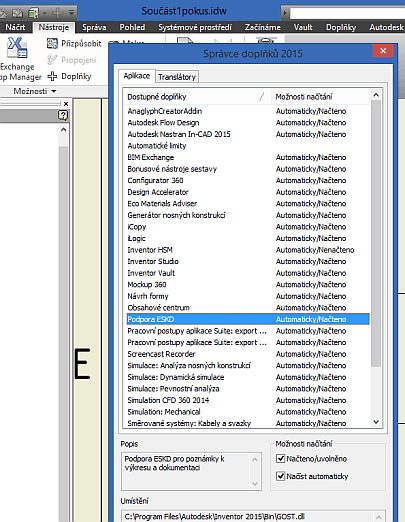The height and width of the screenshot is (522, 405).
Task: Open the Vault ribbon tab
Action: coord(303,27)
